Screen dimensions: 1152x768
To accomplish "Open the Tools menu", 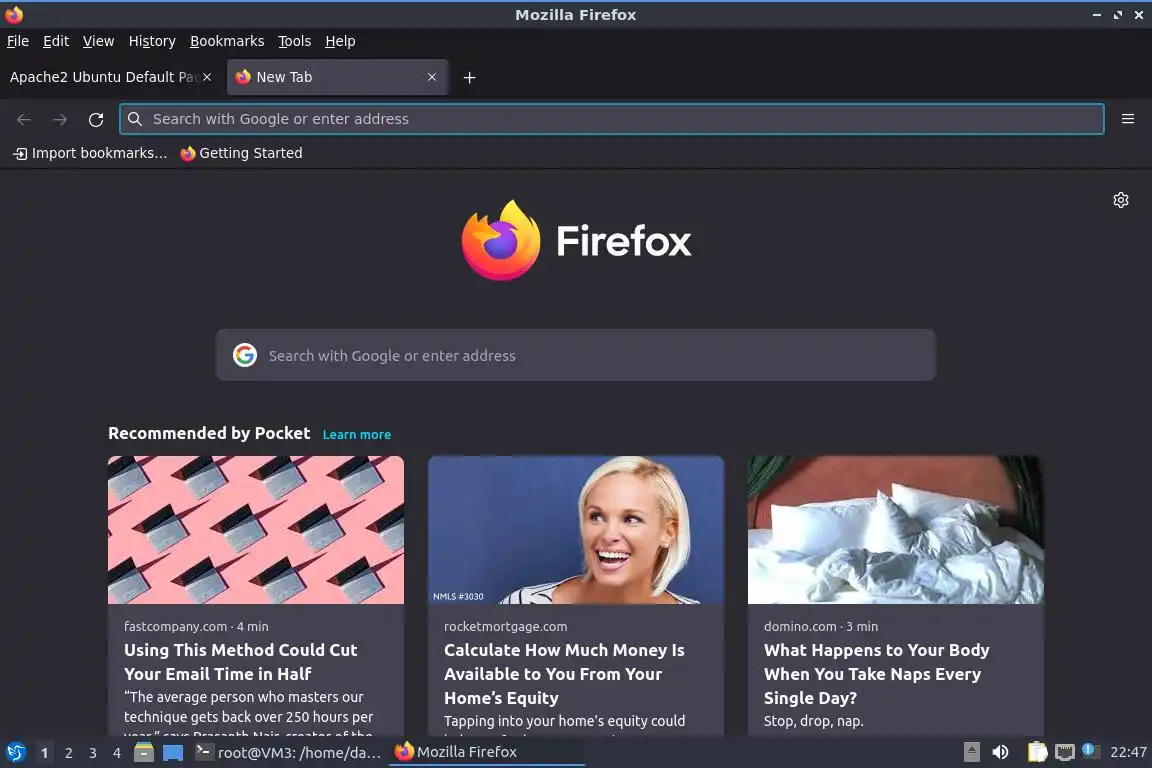I will tap(295, 41).
